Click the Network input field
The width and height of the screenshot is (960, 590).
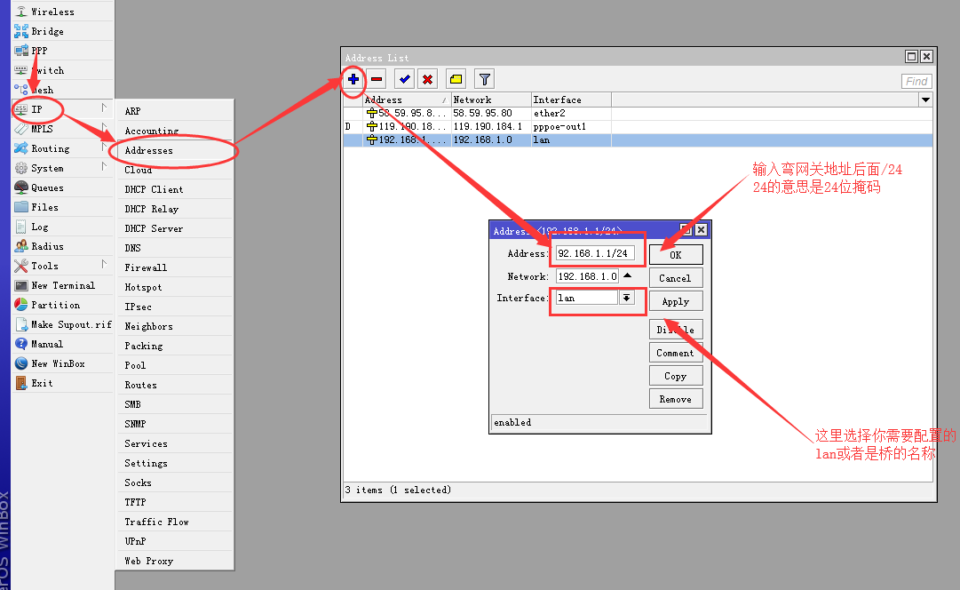tap(587, 276)
